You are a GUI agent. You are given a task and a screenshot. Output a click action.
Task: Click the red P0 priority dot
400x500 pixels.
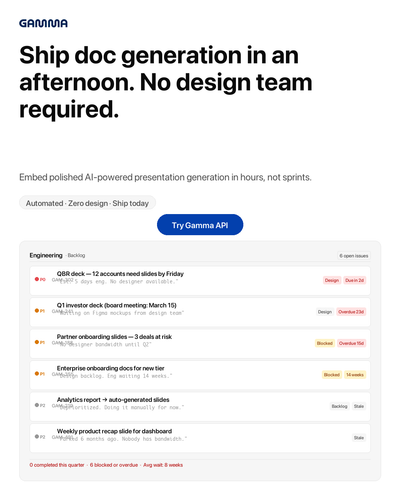click(37, 279)
